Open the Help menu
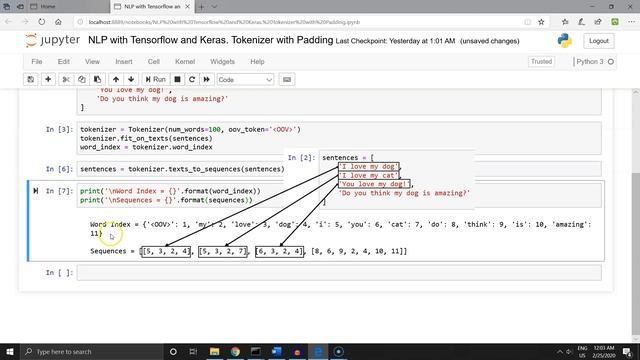Image resolution: width=640 pixels, height=360 pixels. click(x=257, y=62)
